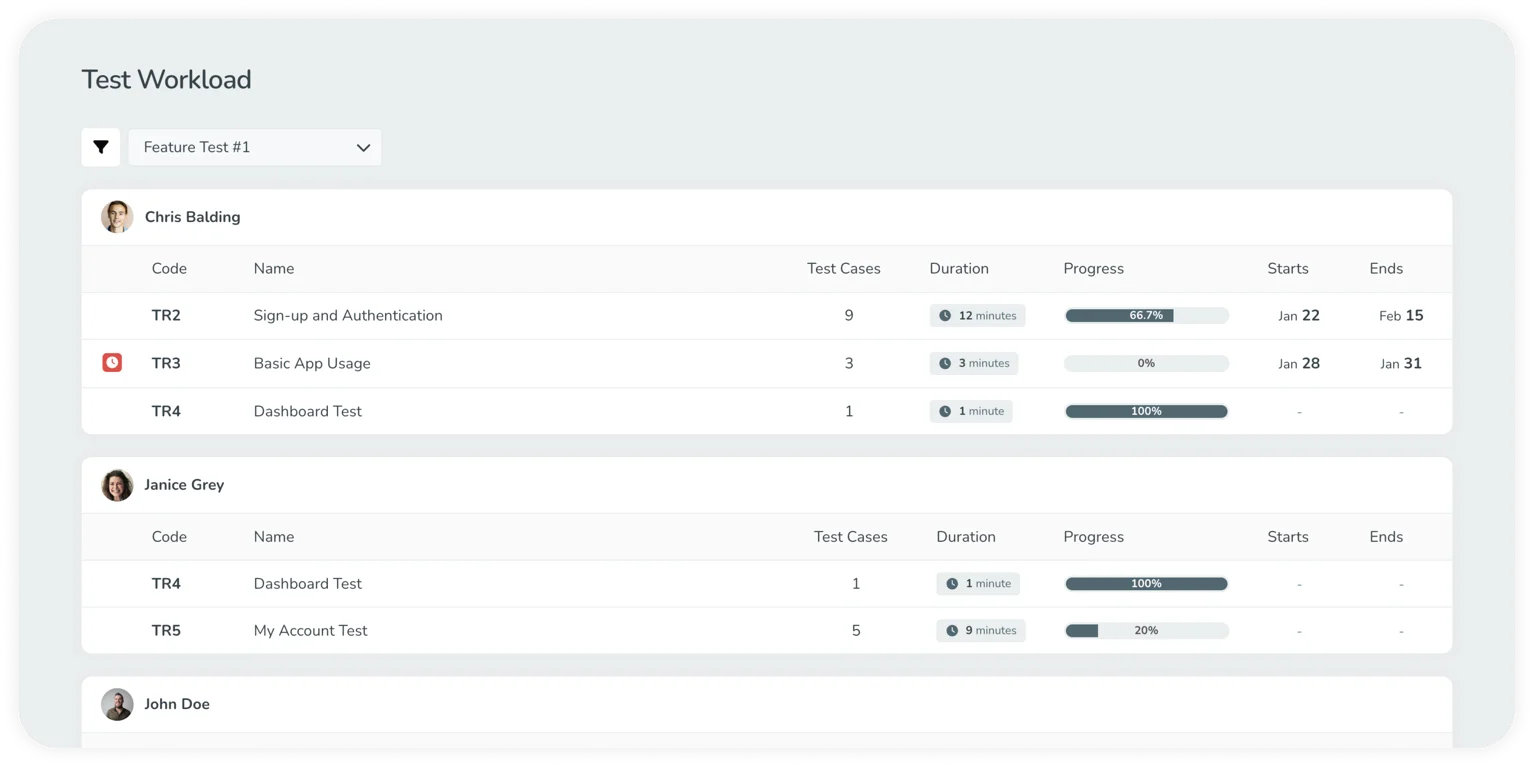
Task: Click the clock icon on the 12 minutes badge
Action: [943, 315]
